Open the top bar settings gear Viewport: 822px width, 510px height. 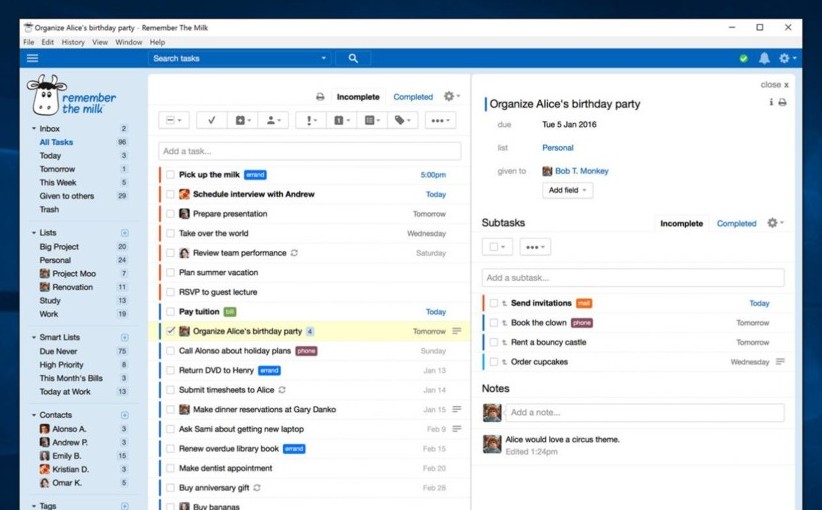[x=786, y=58]
